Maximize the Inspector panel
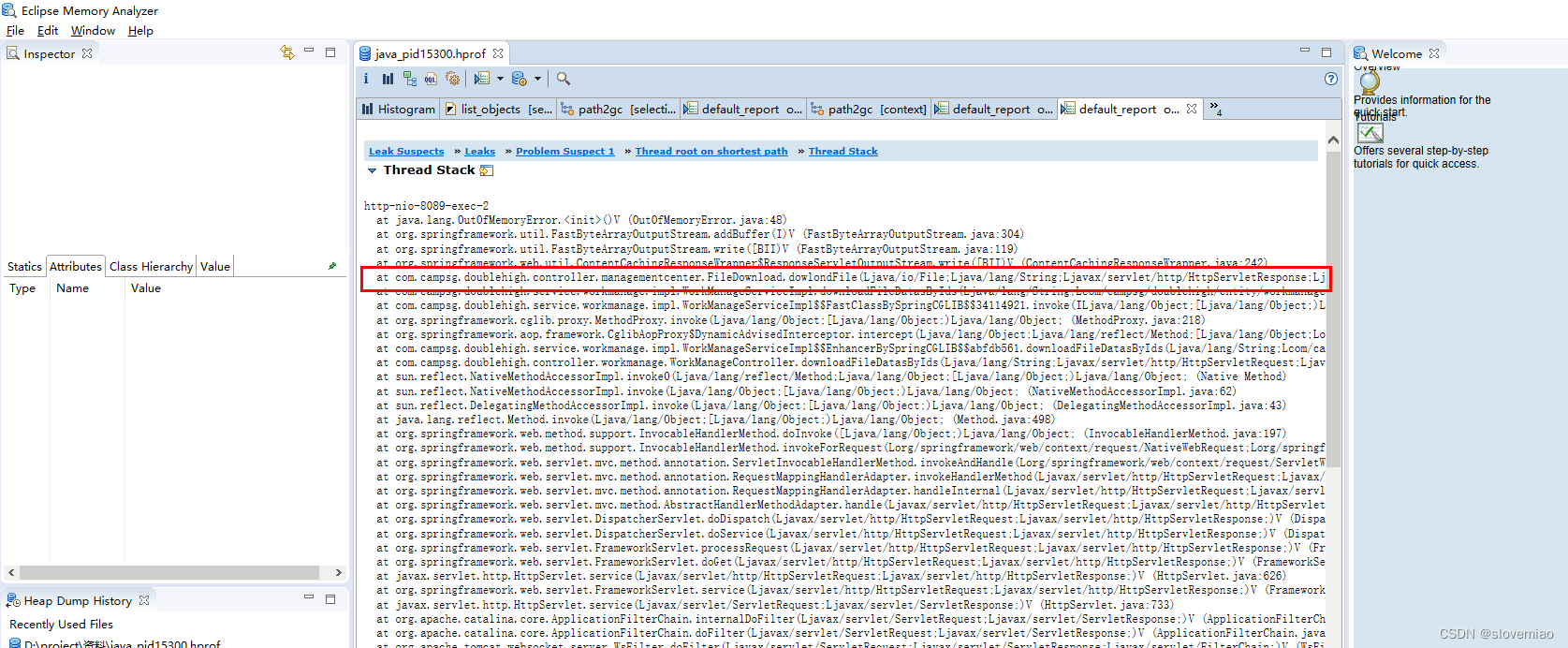1568x648 pixels. point(330,52)
